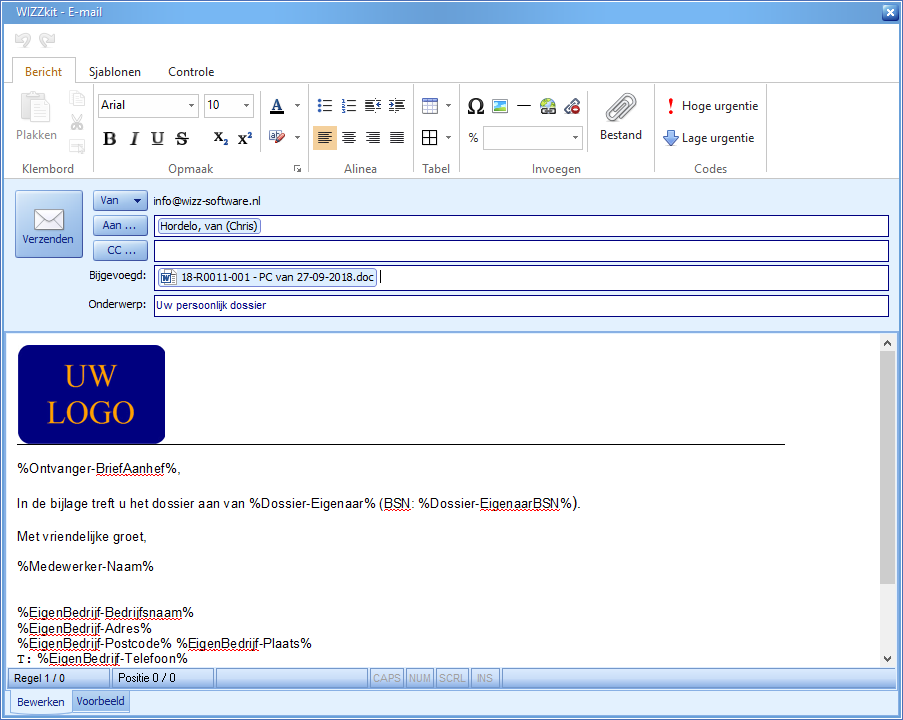Image resolution: width=903 pixels, height=720 pixels.
Task: Insert an image into the email body
Action: [x=500, y=105]
